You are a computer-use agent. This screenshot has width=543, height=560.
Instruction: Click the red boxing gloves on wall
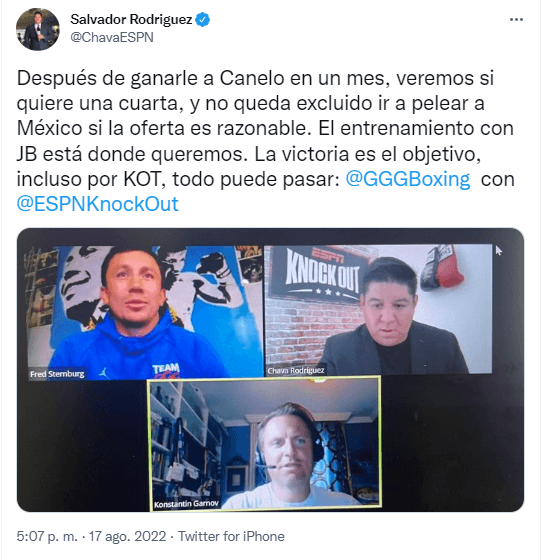(442, 267)
